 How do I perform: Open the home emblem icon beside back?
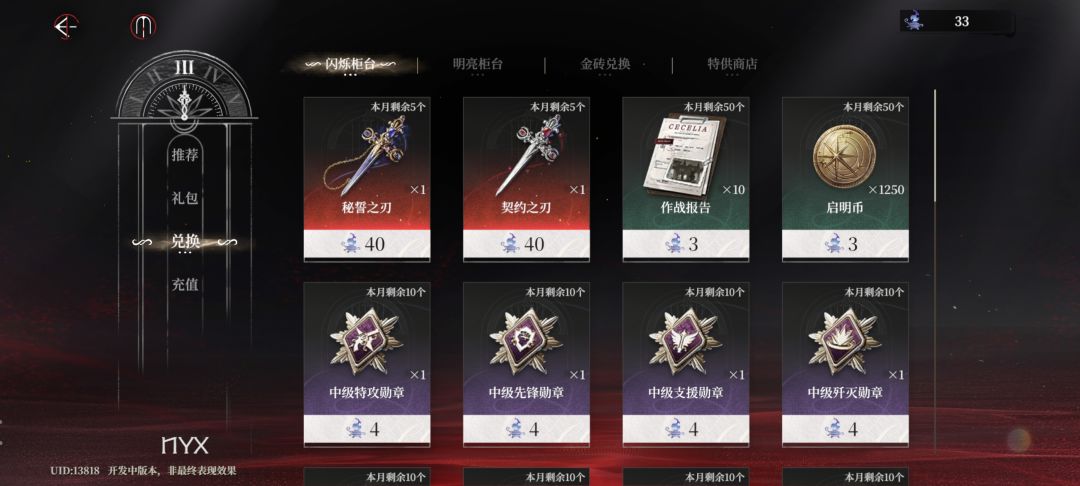pyautogui.click(x=143, y=27)
